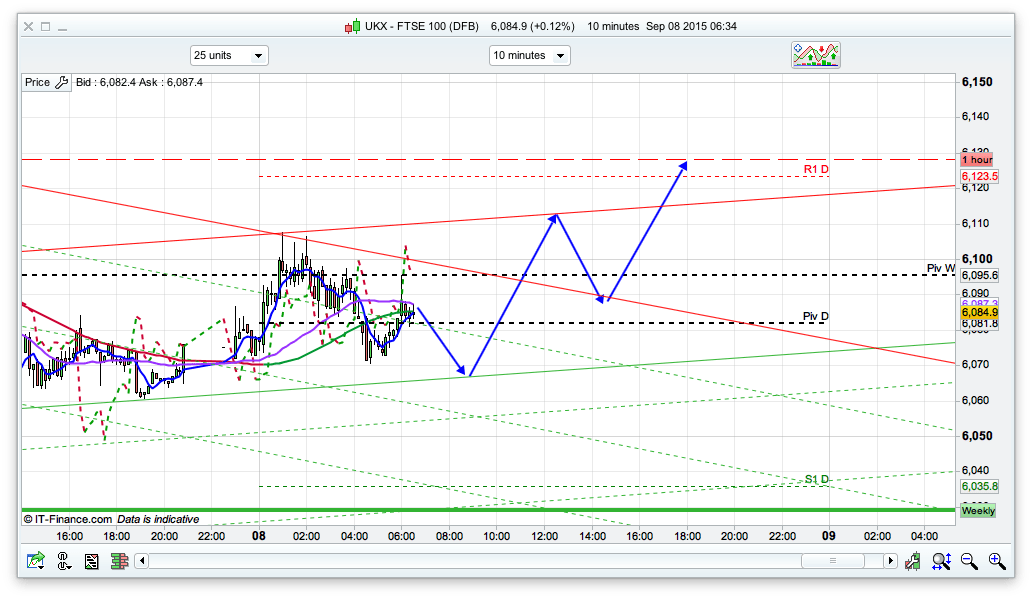Open the indicators and trading tools icon

(x=815, y=55)
